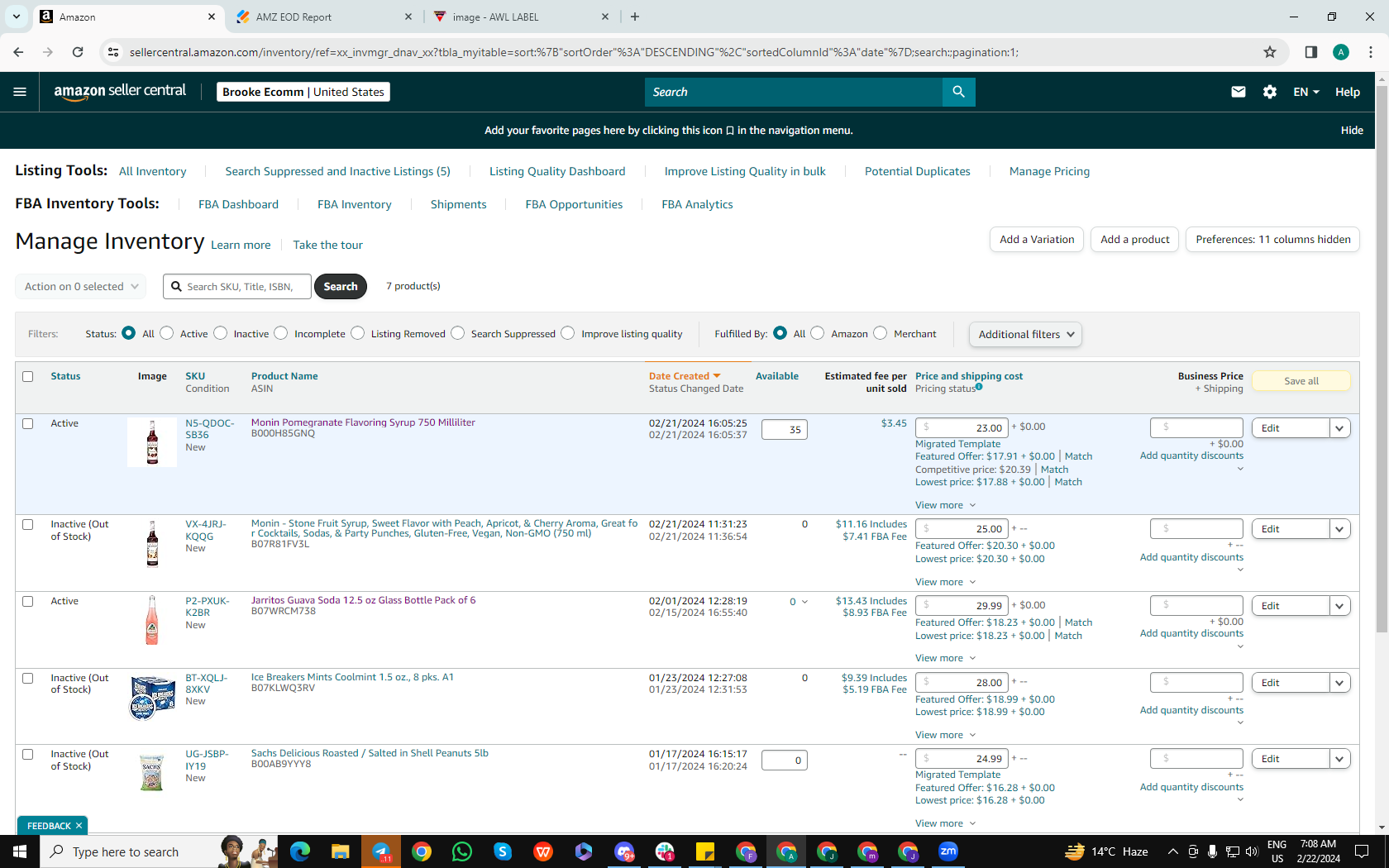1389x868 pixels.
Task: Click the site information icon in address bar
Action: tap(113, 52)
